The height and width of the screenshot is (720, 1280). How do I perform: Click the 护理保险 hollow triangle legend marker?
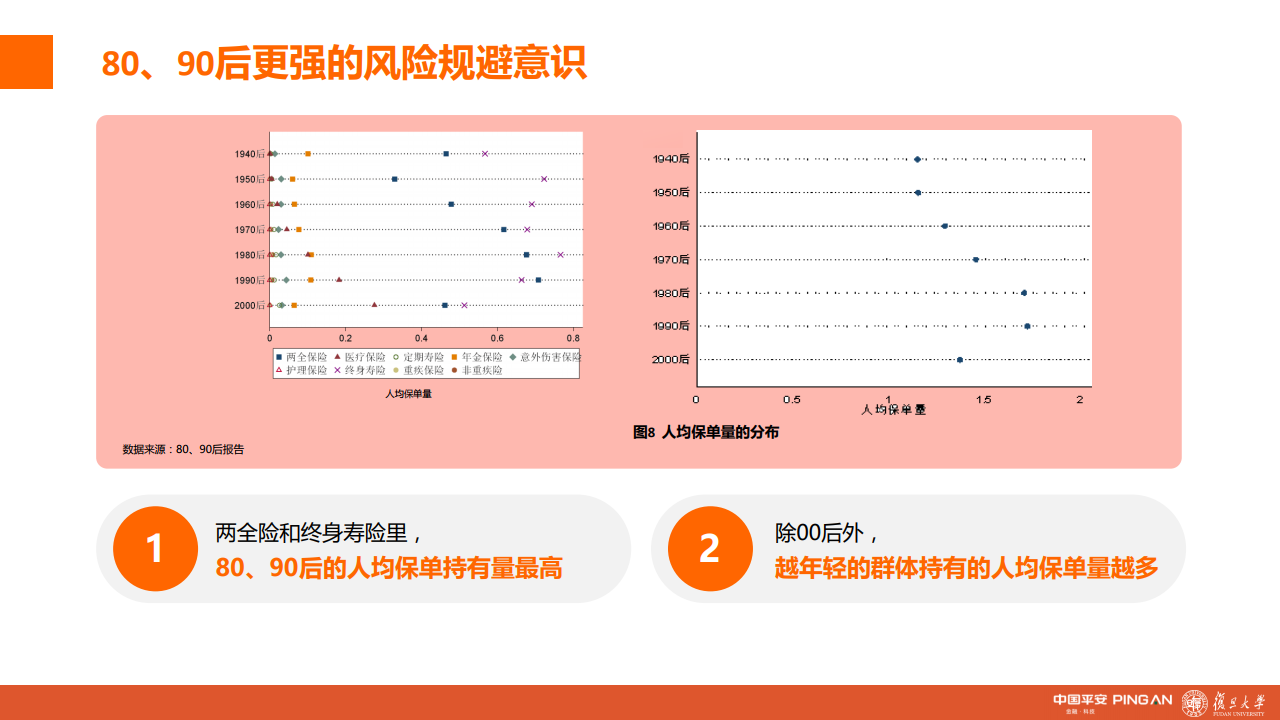279,370
